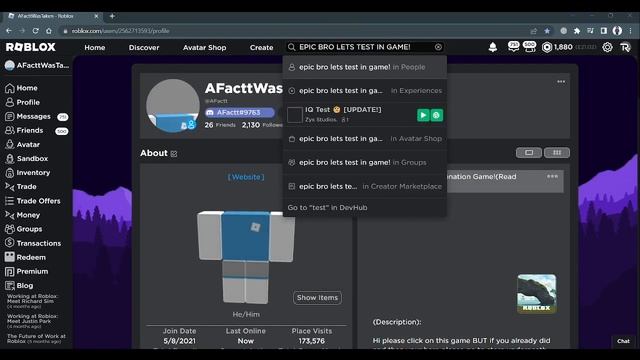Open a new browser tab
Viewport: 640px width, 360px height.
click(112, 16)
